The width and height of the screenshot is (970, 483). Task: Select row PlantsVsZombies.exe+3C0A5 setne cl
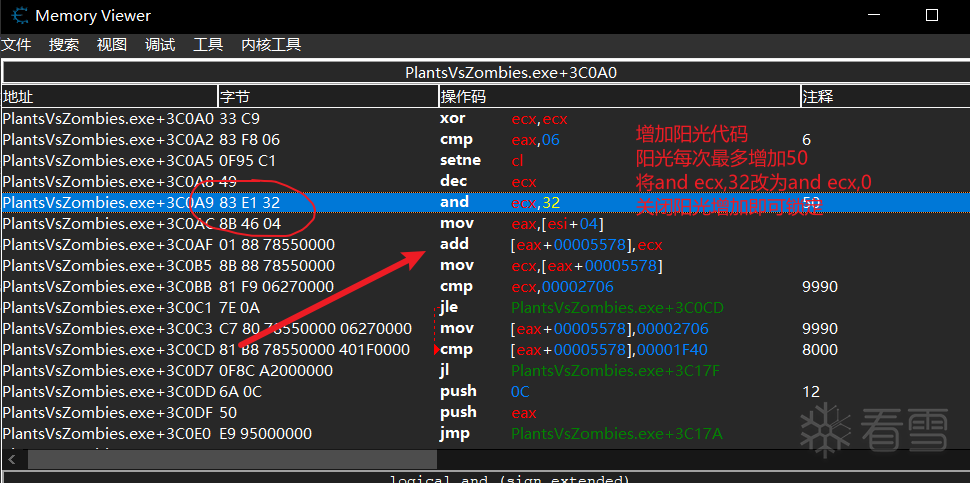[x=485, y=161]
